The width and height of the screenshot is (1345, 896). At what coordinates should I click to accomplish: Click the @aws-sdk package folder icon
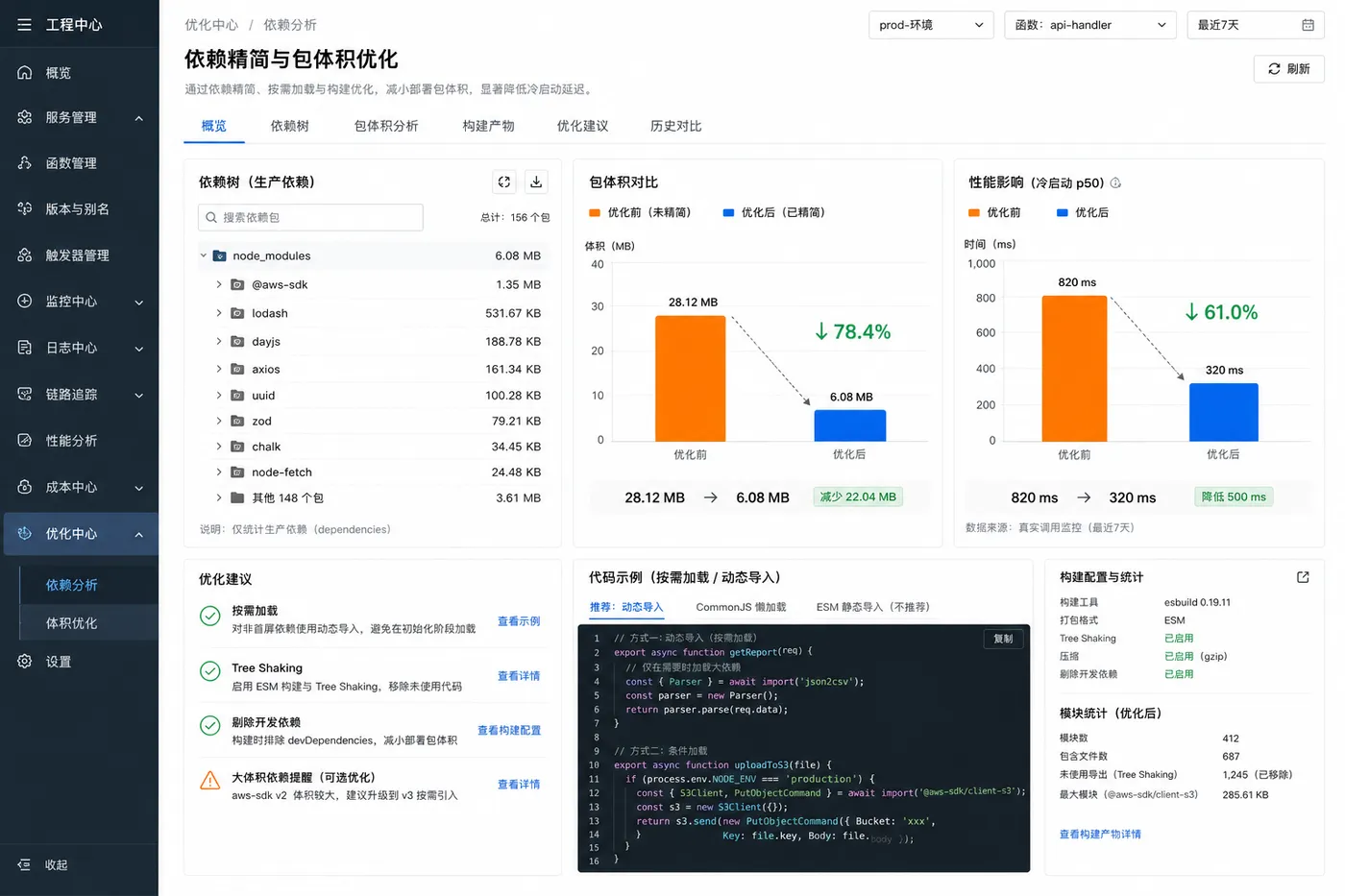pos(237,285)
